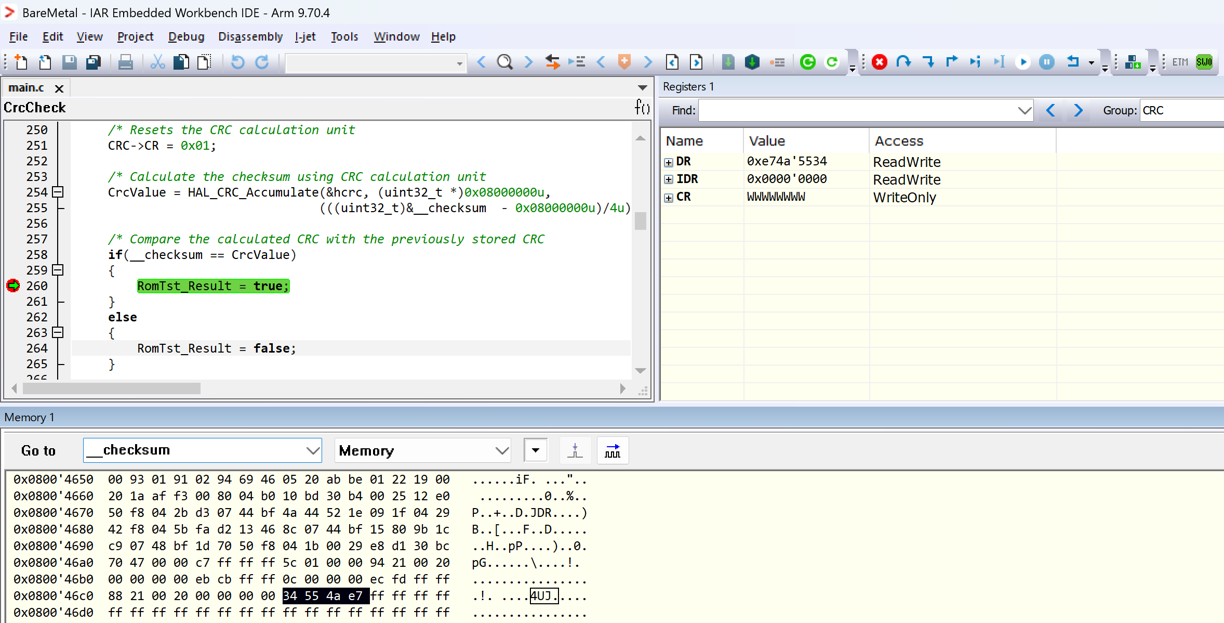
Task: Cut selection with scissors icon
Action: click(157, 62)
